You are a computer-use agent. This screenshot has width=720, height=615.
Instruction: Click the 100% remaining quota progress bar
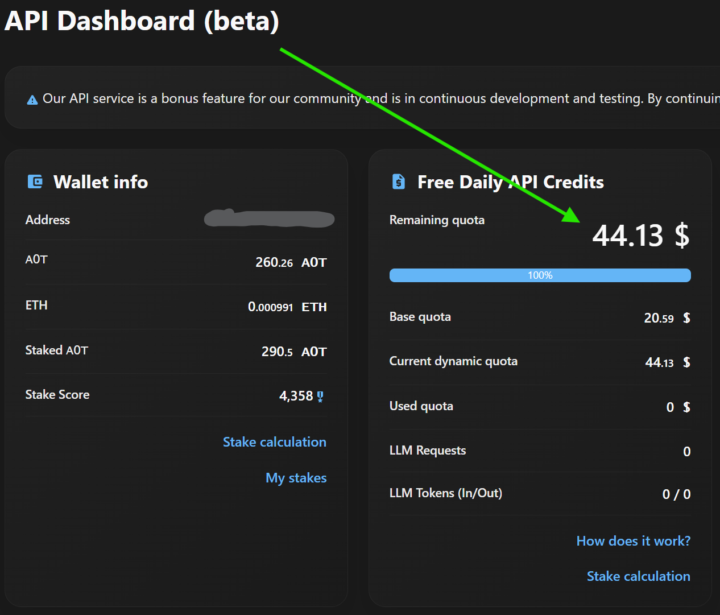click(x=540, y=275)
